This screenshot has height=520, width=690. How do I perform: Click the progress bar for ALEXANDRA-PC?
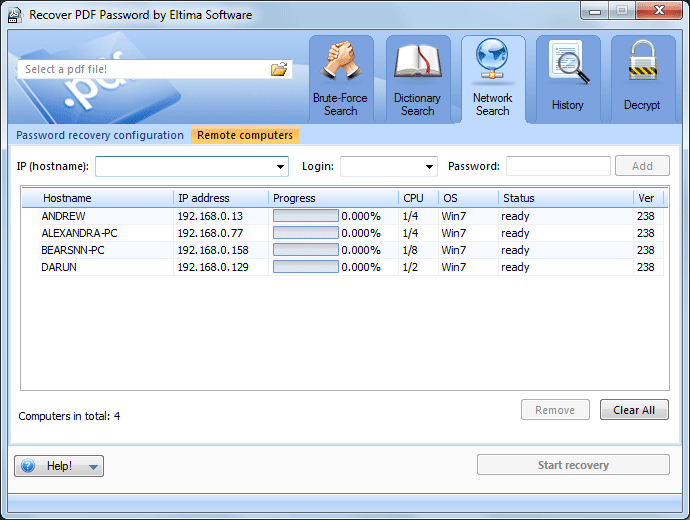[x=305, y=233]
